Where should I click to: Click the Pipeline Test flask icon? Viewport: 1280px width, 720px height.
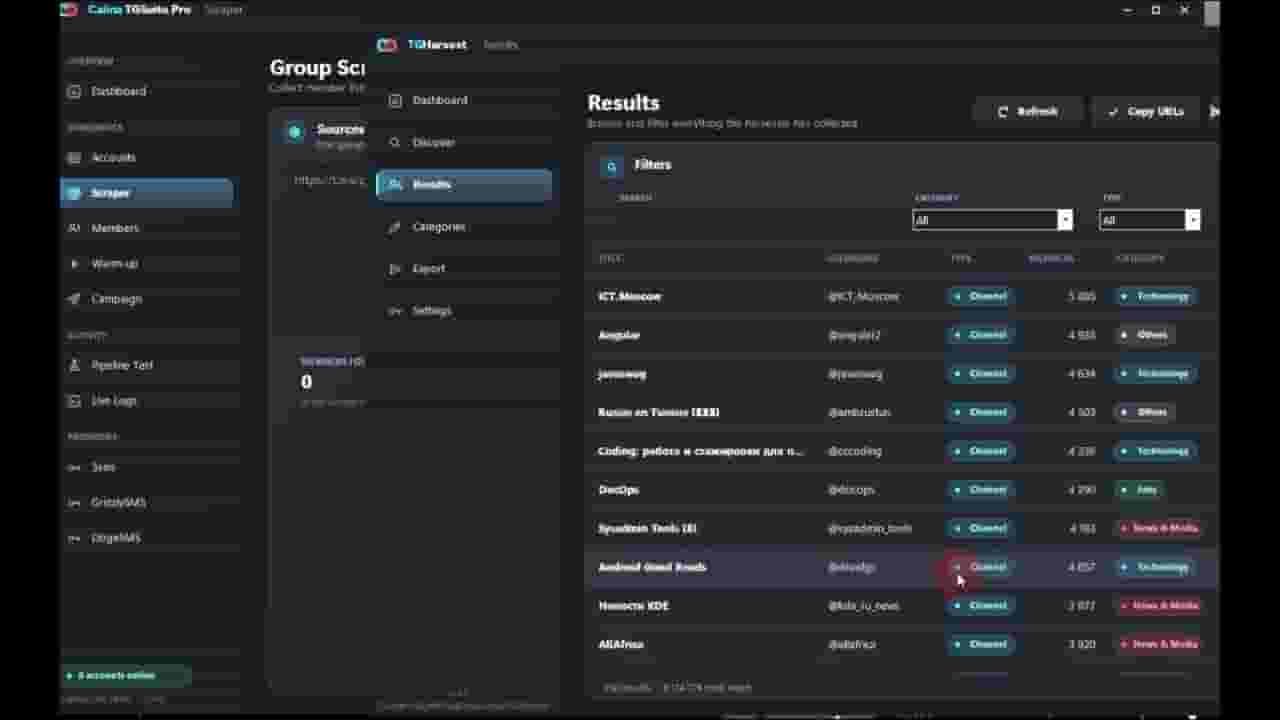[x=74, y=366]
